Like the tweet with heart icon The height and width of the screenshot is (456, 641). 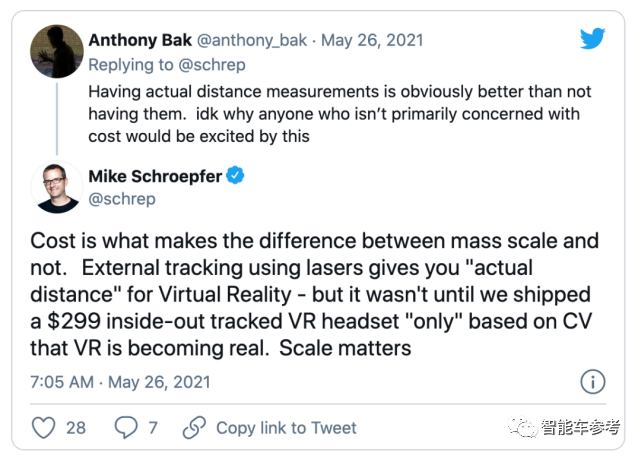coord(43,427)
